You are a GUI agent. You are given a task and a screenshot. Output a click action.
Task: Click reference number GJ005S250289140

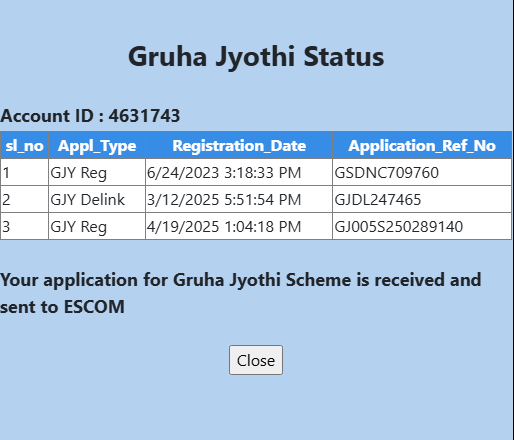point(399,227)
